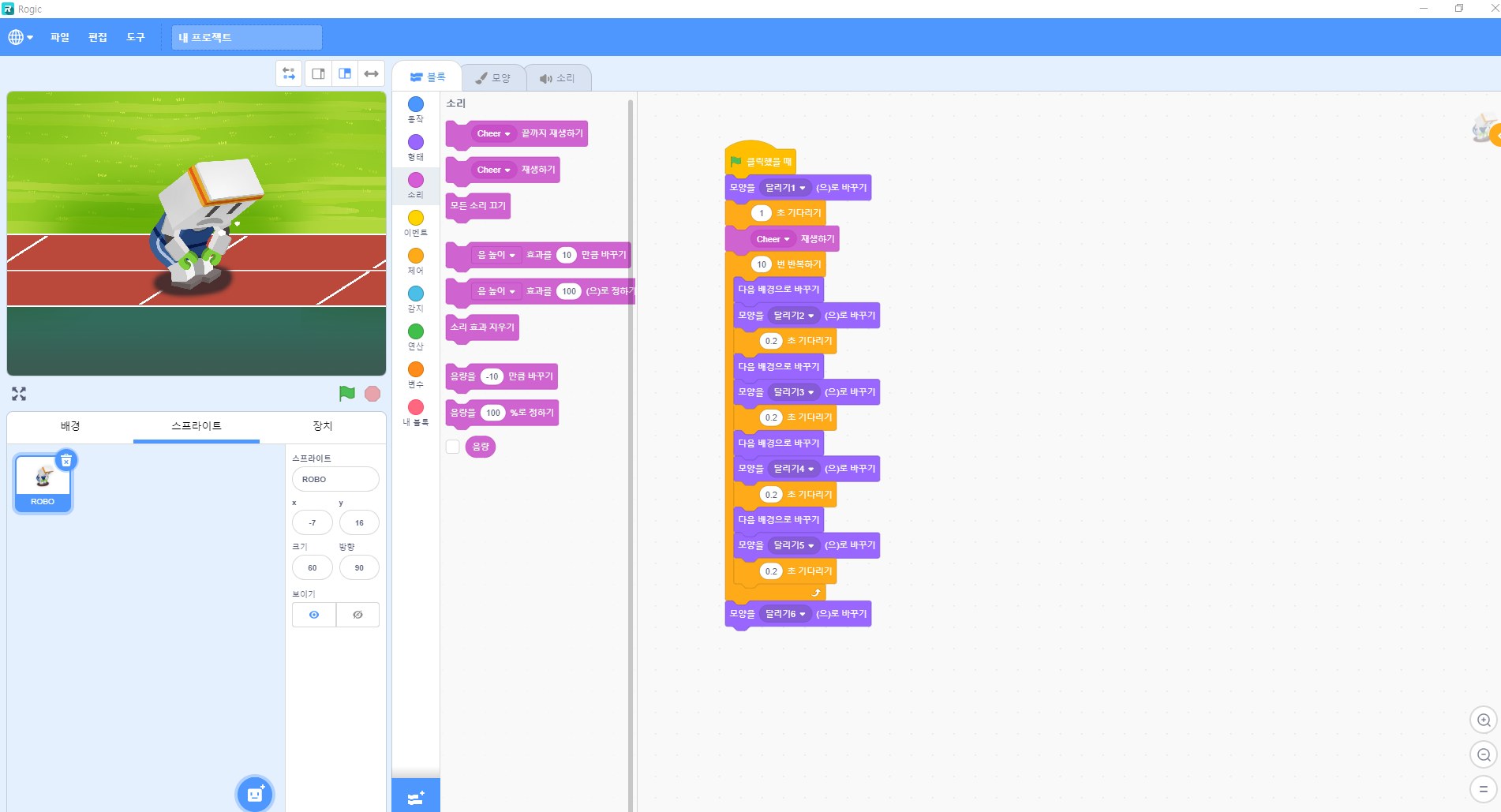Image resolution: width=1501 pixels, height=812 pixels.
Task: Click the add sprite robot button
Action: coord(255,794)
